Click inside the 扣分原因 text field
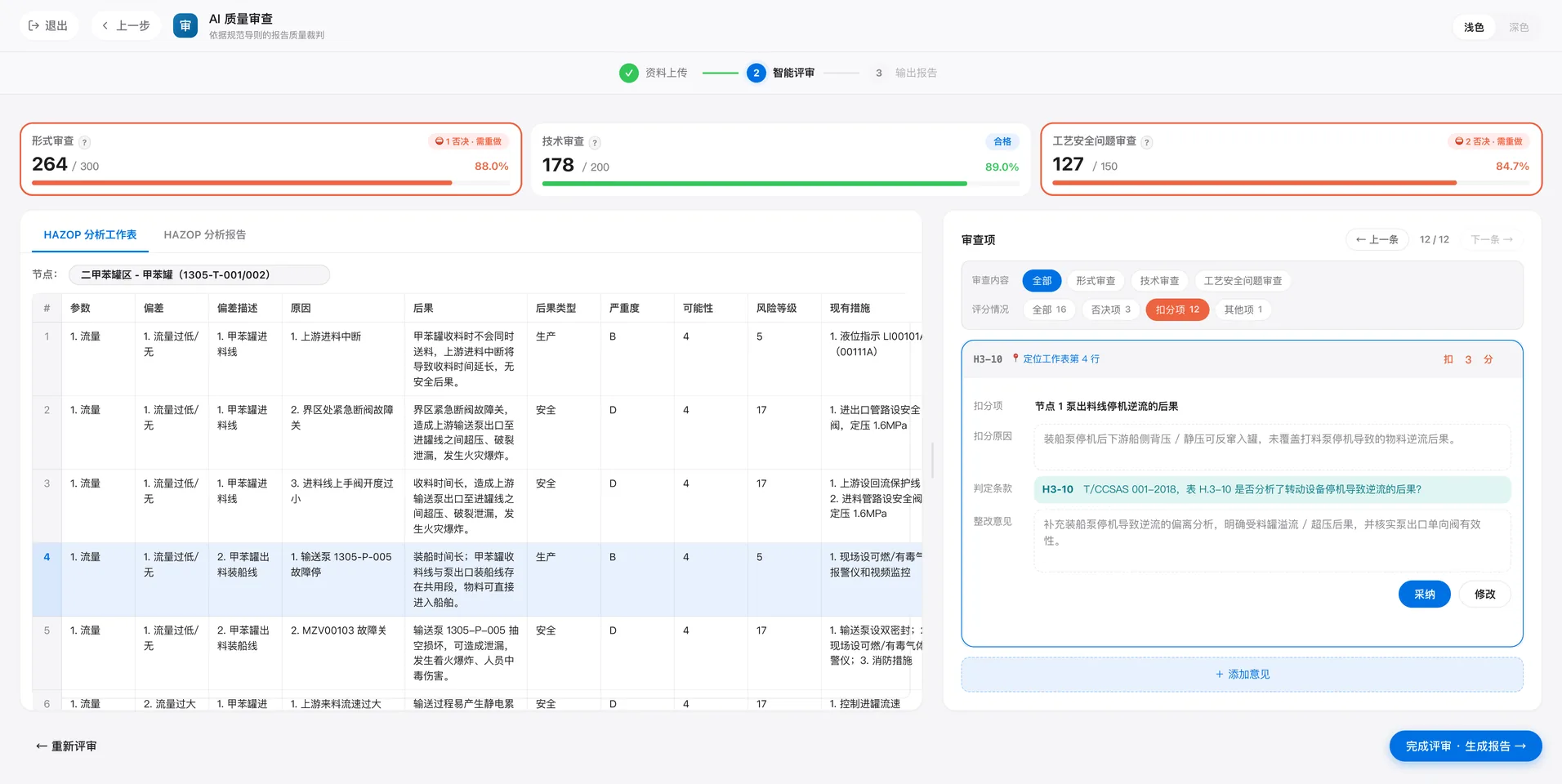Viewport: 1562px width, 784px height. [1273, 447]
